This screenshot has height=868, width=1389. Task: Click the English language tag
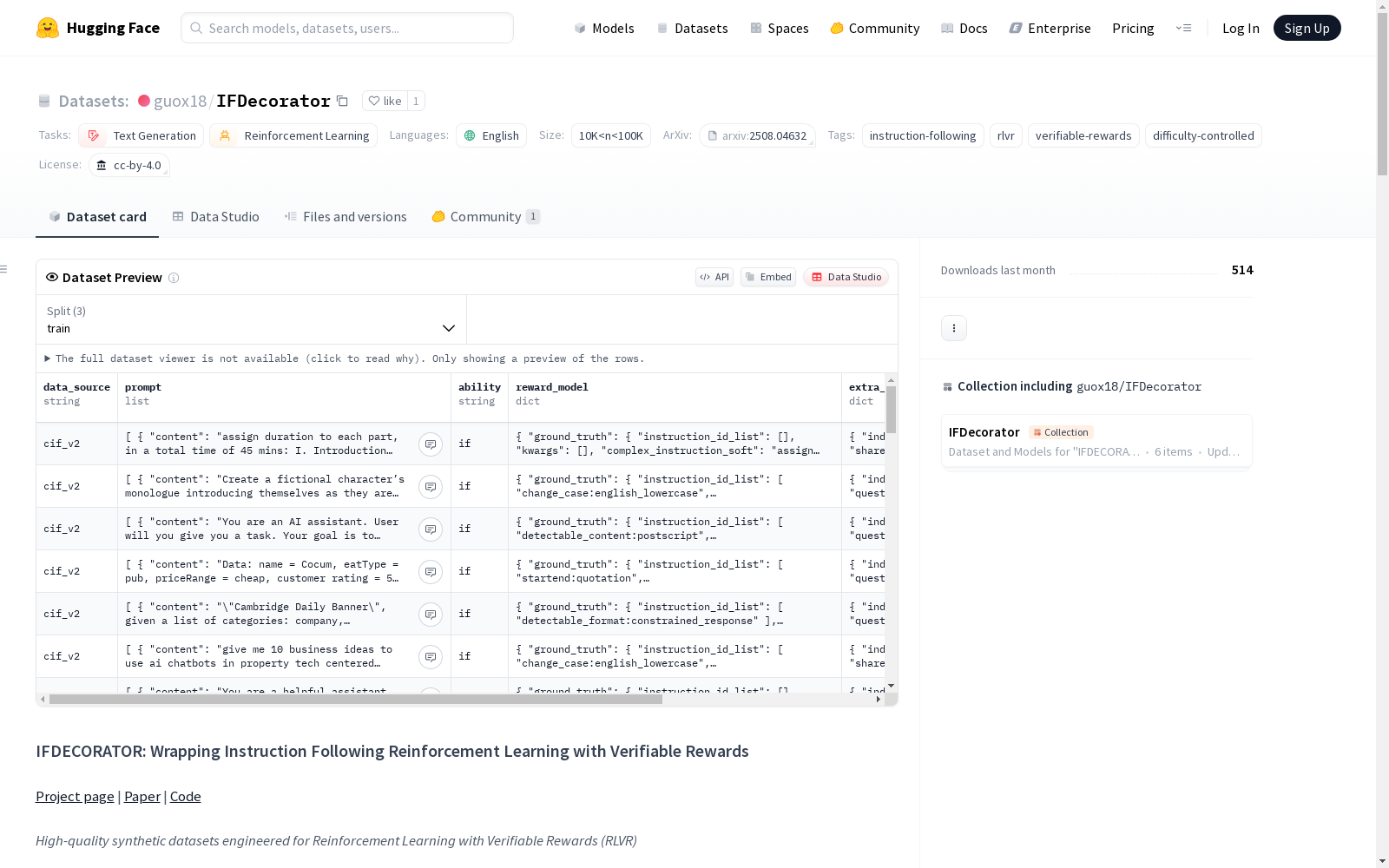[x=491, y=135]
